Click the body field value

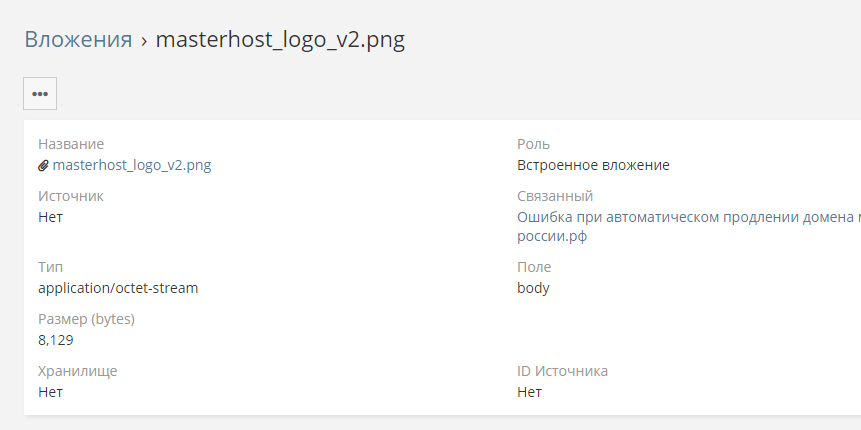pyautogui.click(x=533, y=288)
